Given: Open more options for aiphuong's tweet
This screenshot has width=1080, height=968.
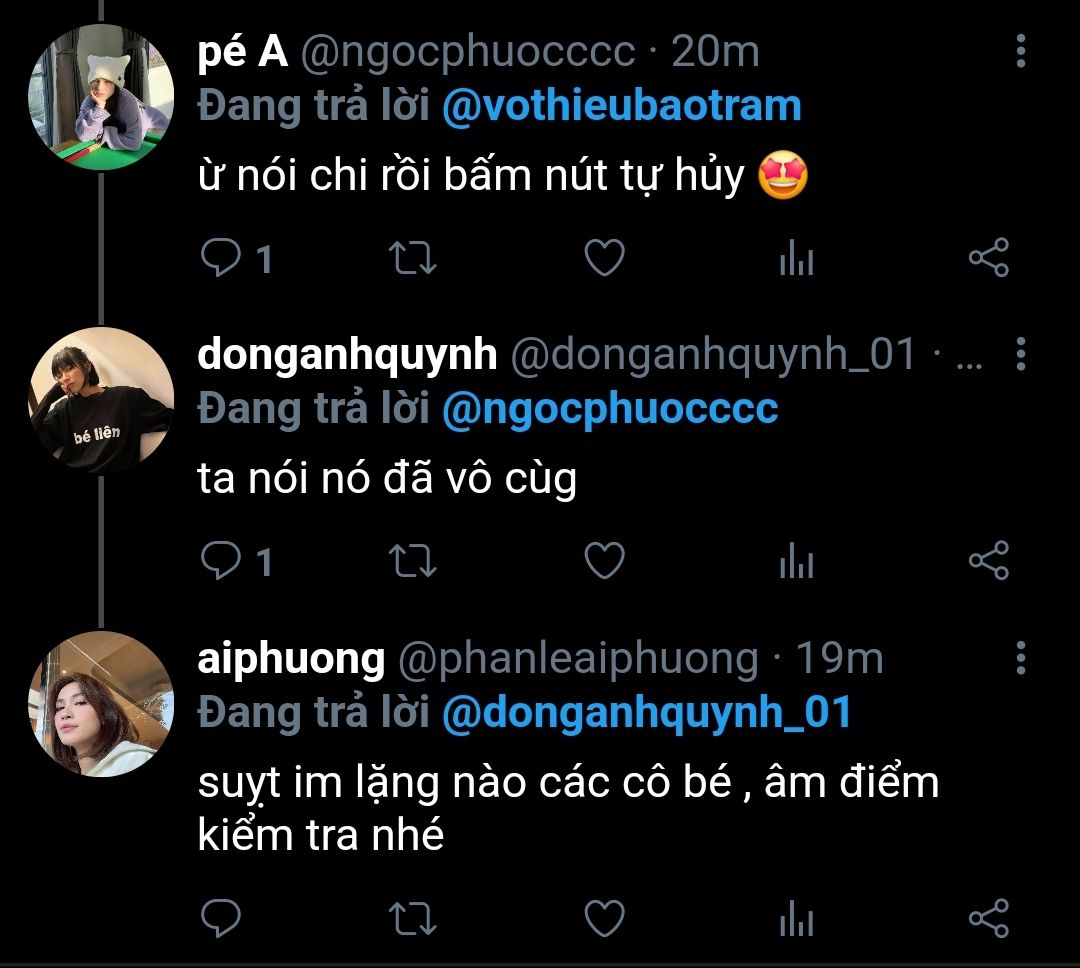Looking at the screenshot, I should point(1020,658).
